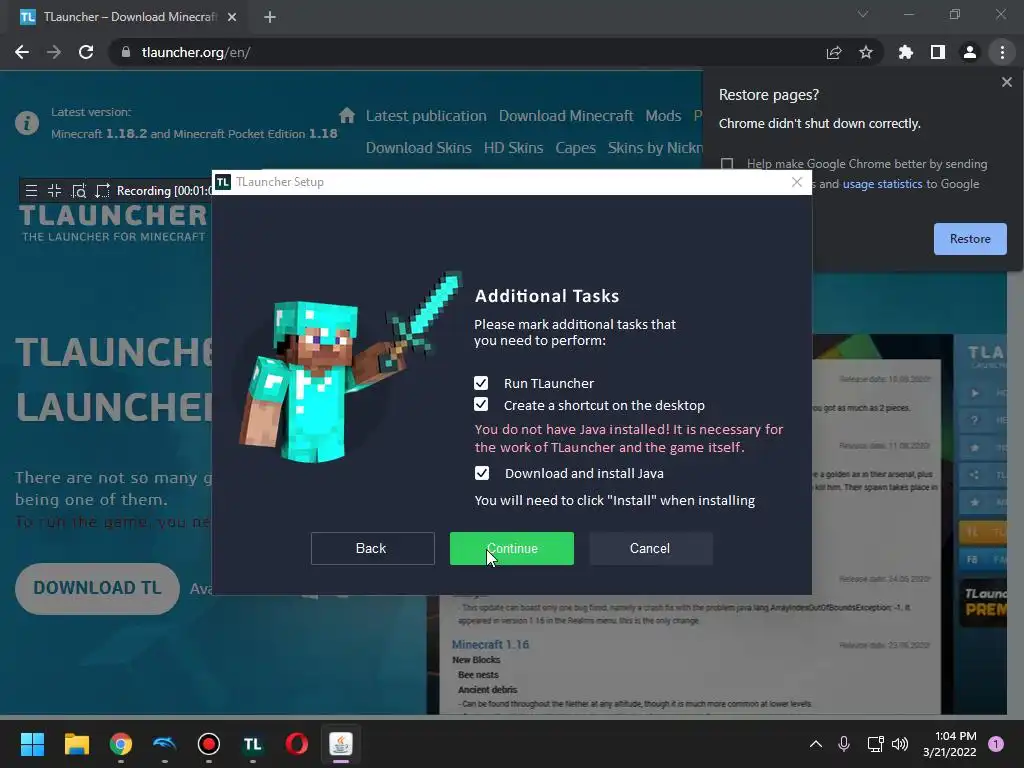The image size is (1024, 768).
Task: Open TLauncher taskbar icon
Action: click(253, 744)
